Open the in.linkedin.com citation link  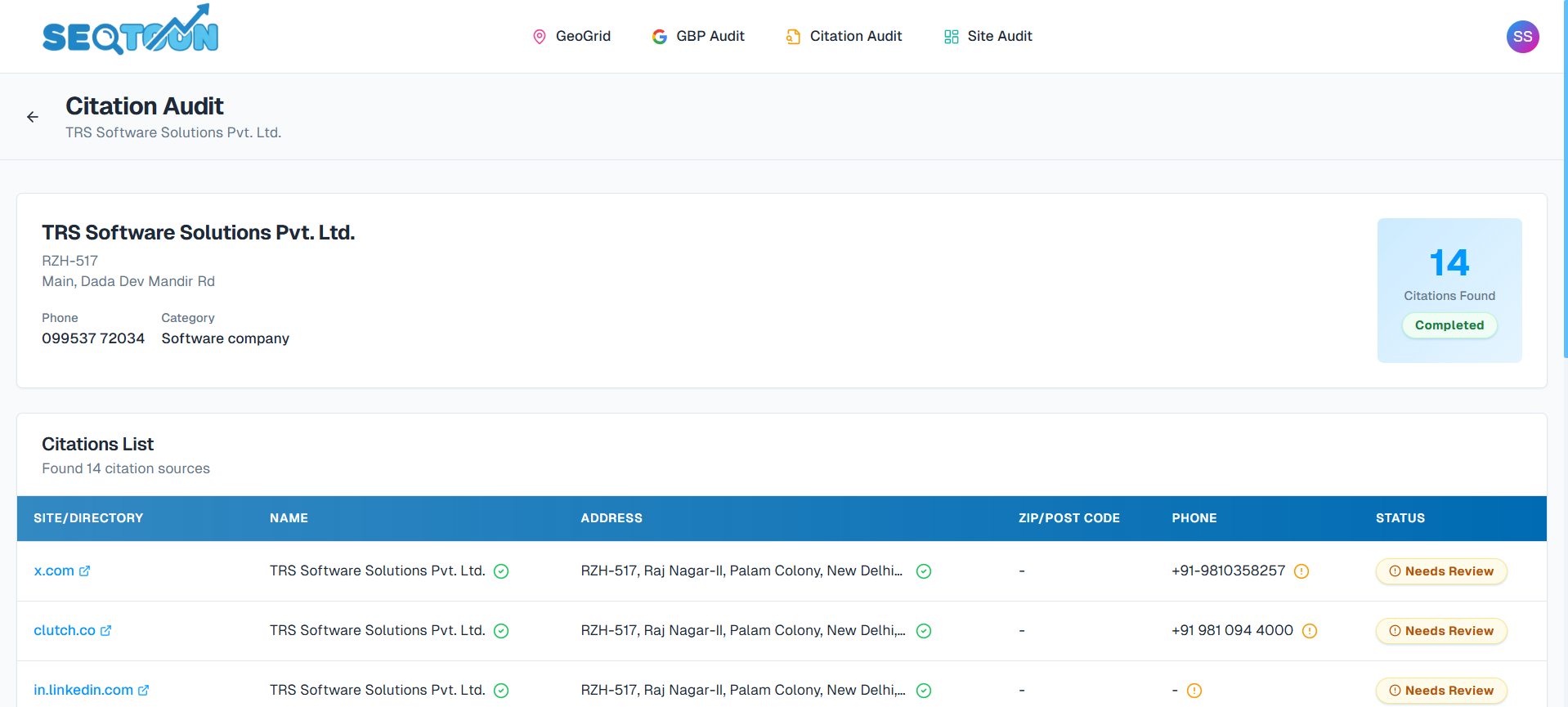[83, 690]
